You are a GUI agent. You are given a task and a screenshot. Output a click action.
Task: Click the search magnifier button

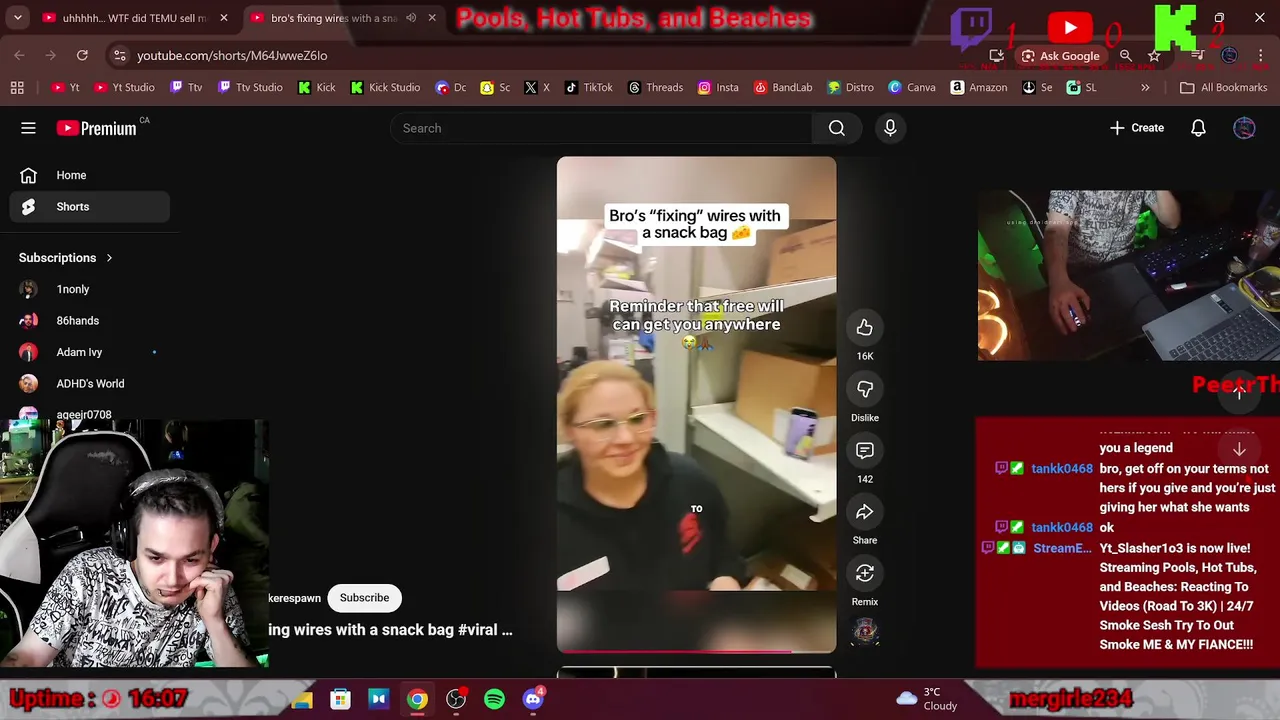(x=837, y=128)
